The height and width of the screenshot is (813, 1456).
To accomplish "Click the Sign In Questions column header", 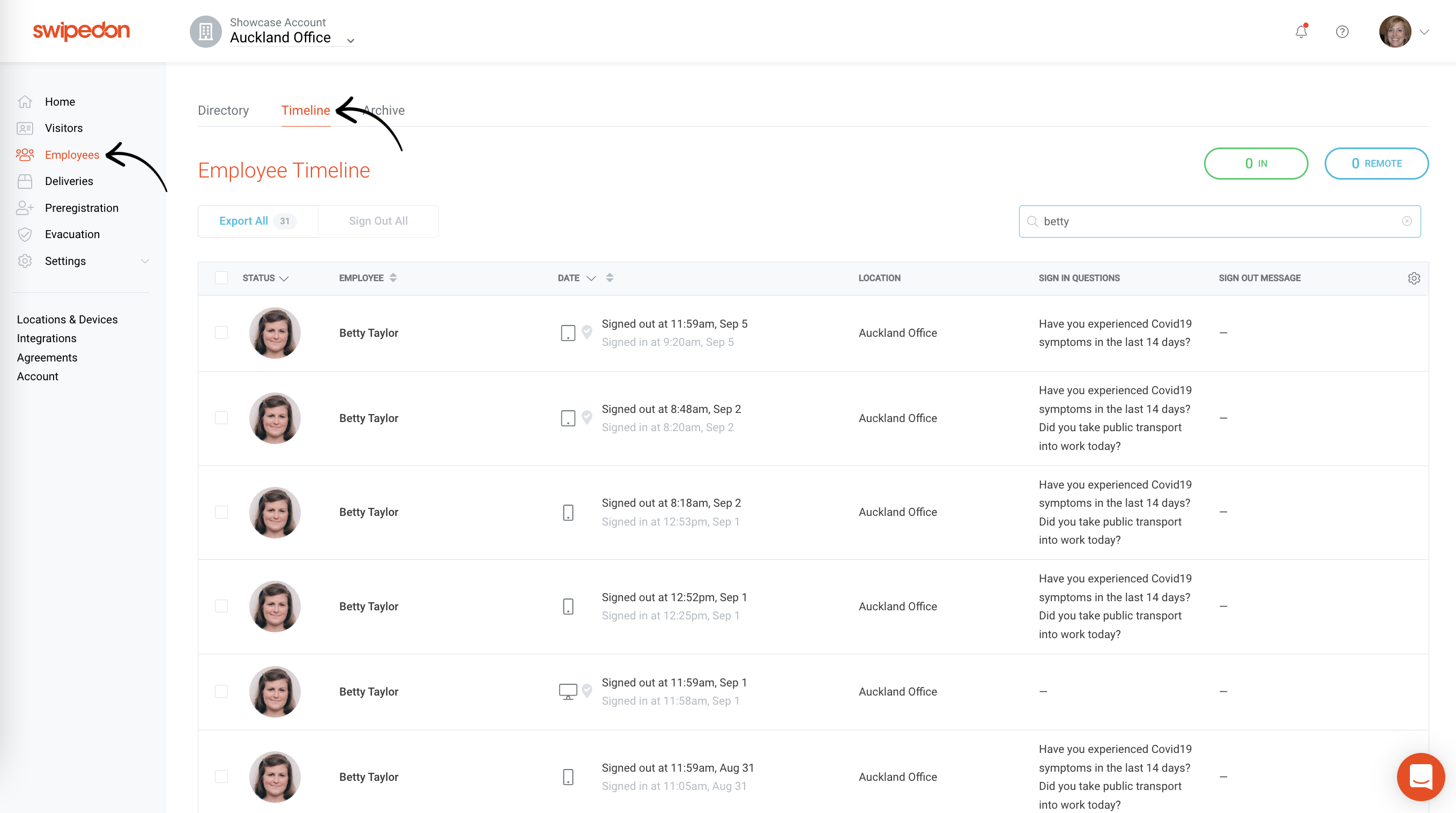I will coord(1079,278).
